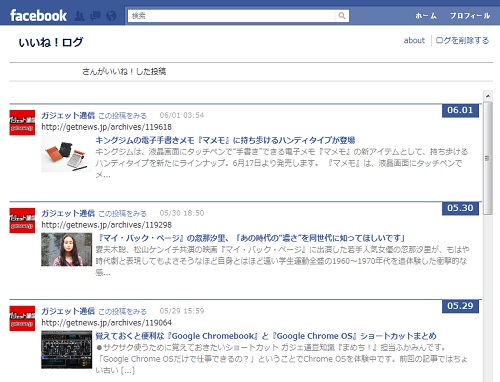Click the scrollbar up arrow
This screenshot has width=500, height=382.
pyautogui.click(x=488, y=96)
